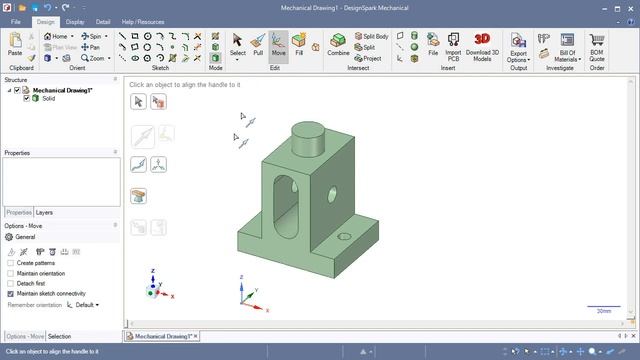Toggle visibility of Mechanical Drawing1 in Structure
The height and width of the screenshot is (360, 640).
point(17,90)
